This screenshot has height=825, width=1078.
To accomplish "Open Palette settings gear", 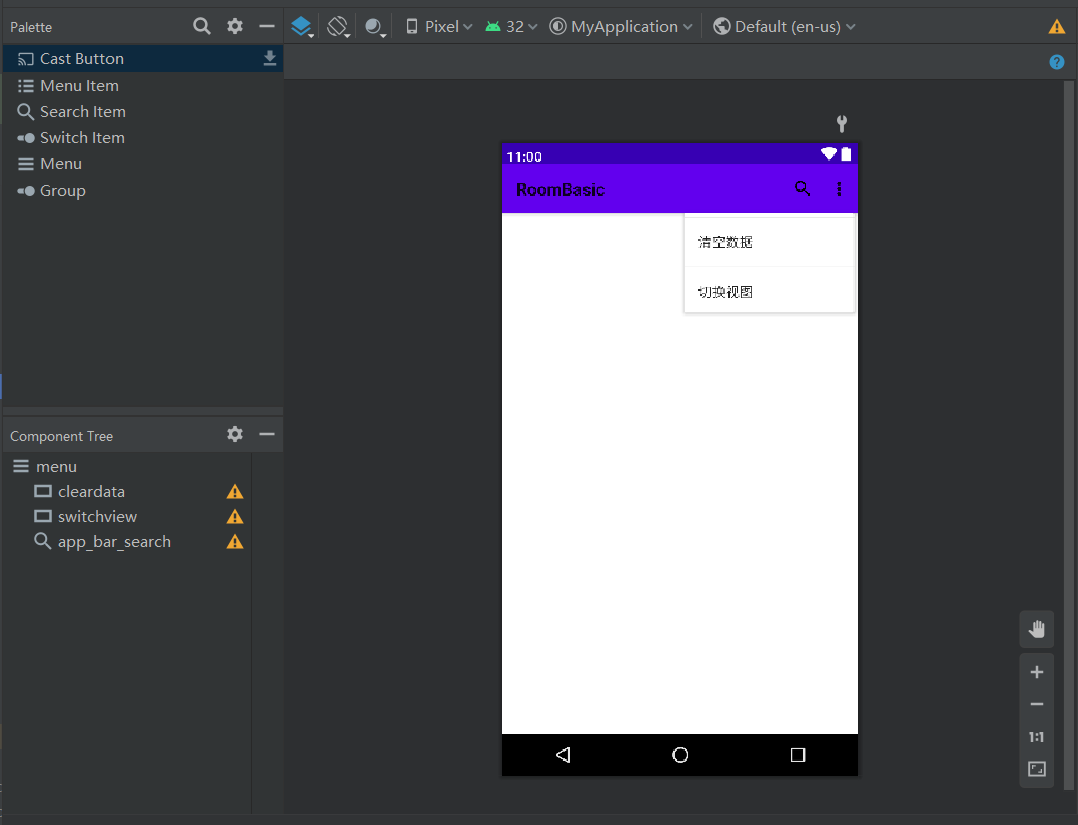I will pos(235,26).
